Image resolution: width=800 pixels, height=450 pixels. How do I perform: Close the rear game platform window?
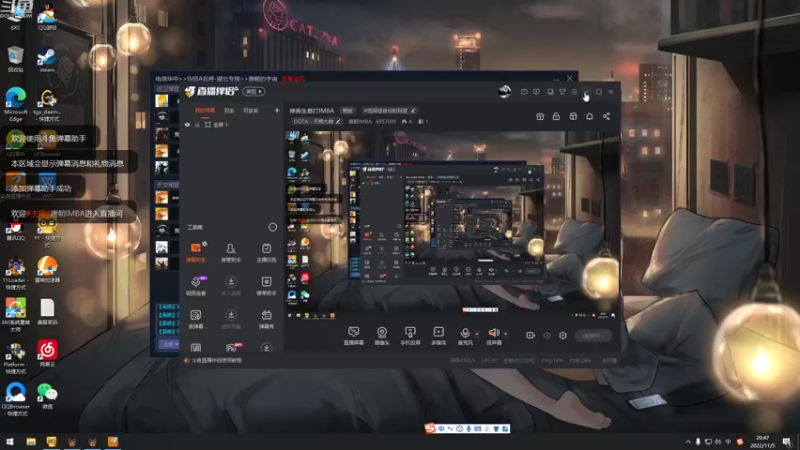[570, 78]
